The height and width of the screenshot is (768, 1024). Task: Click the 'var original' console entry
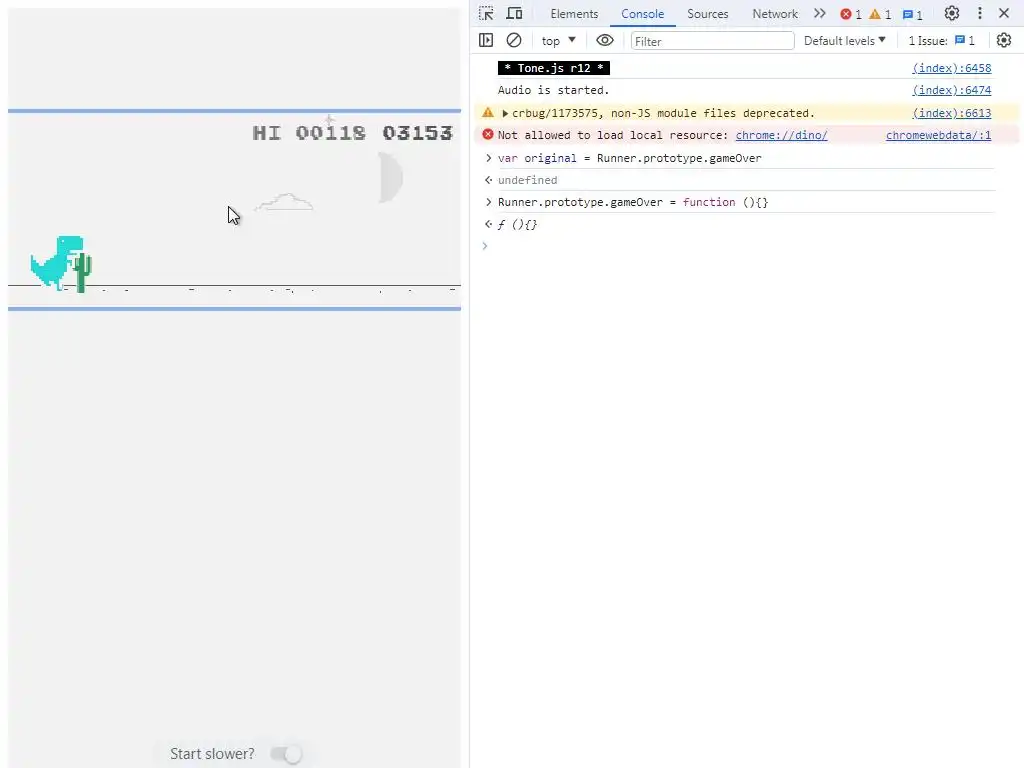pos(630,158)
